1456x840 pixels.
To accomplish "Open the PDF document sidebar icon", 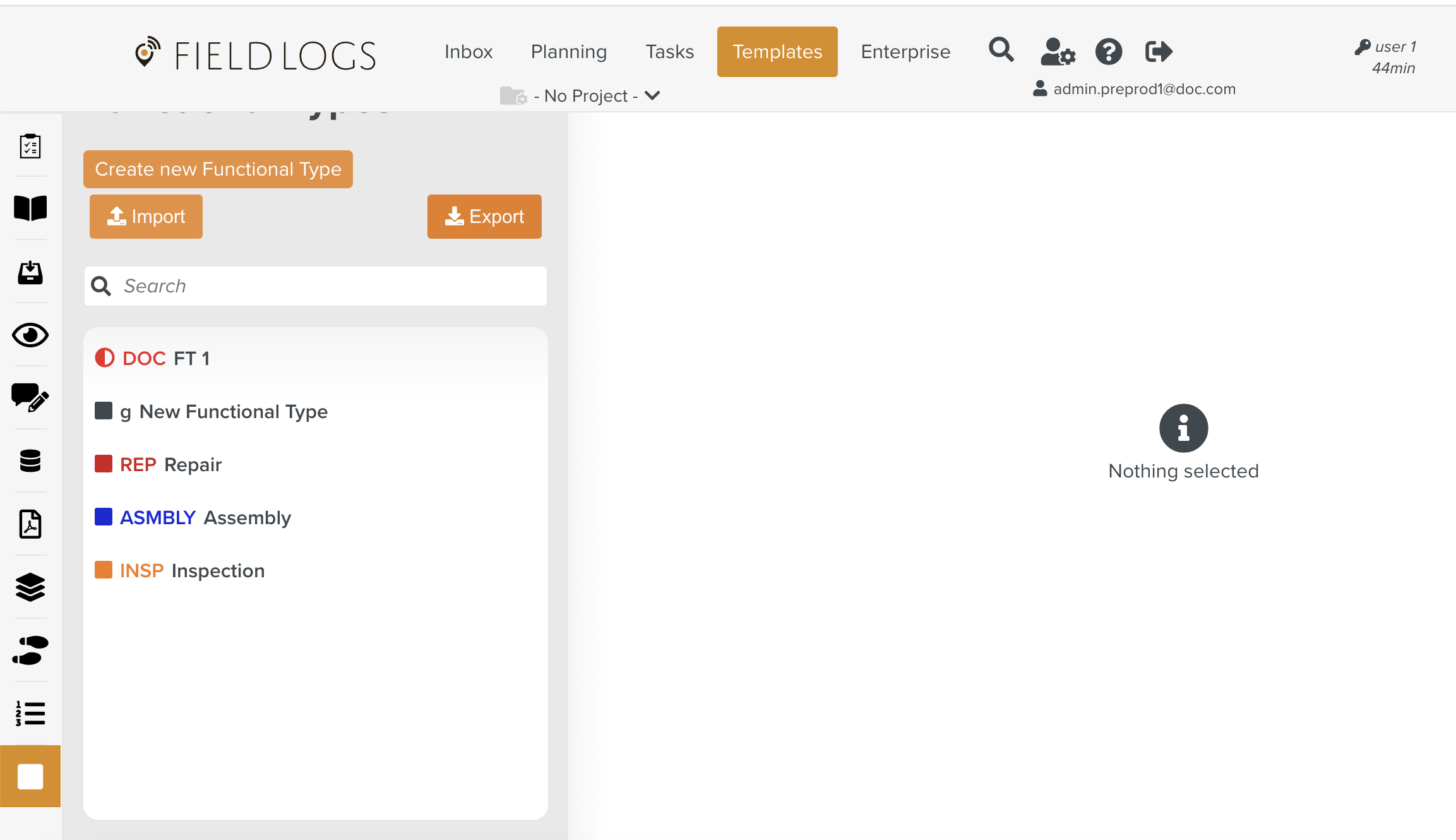I will [x=30, y=524].
